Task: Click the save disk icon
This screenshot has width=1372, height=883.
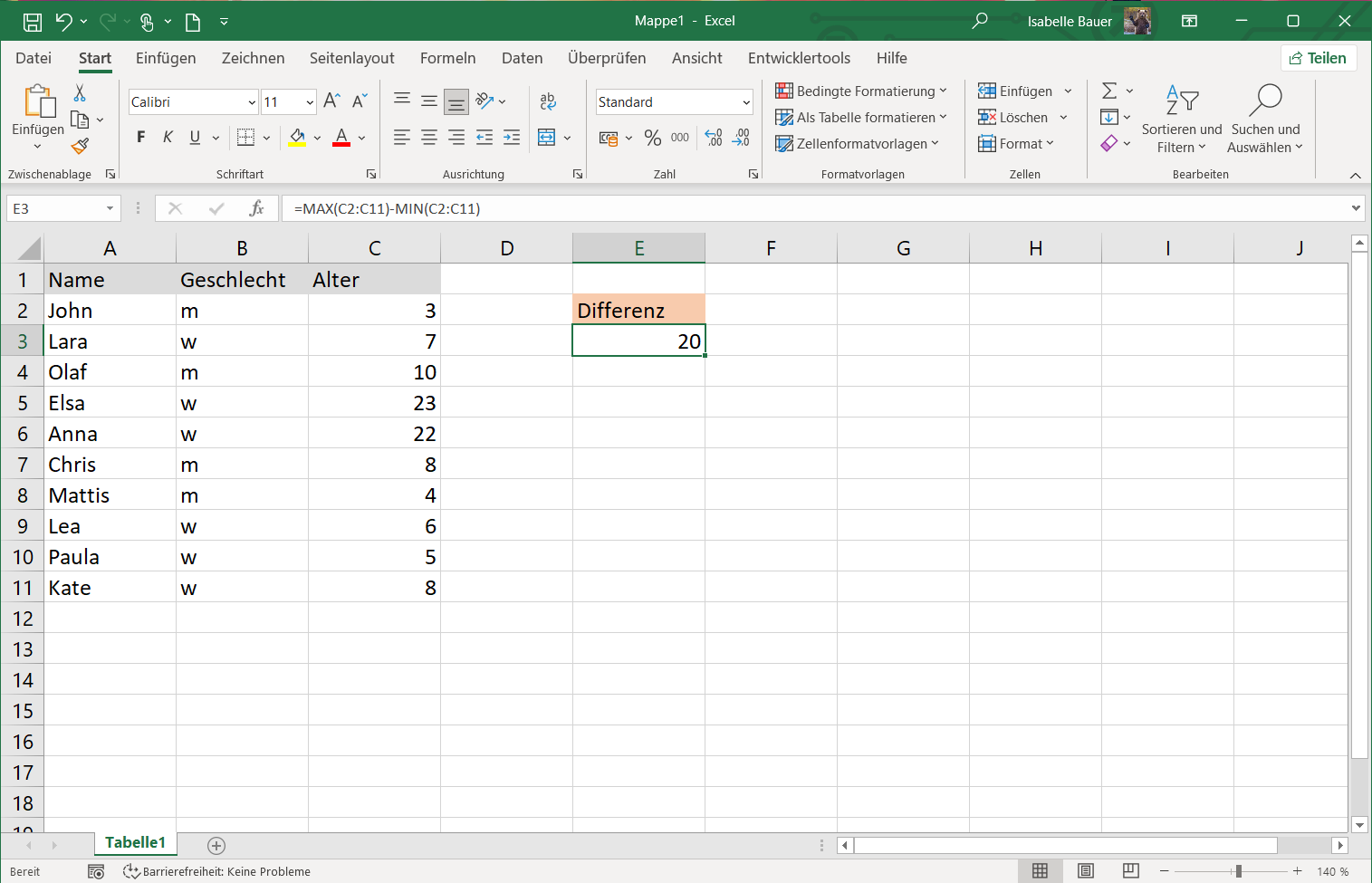Action: tap(32, 22)
